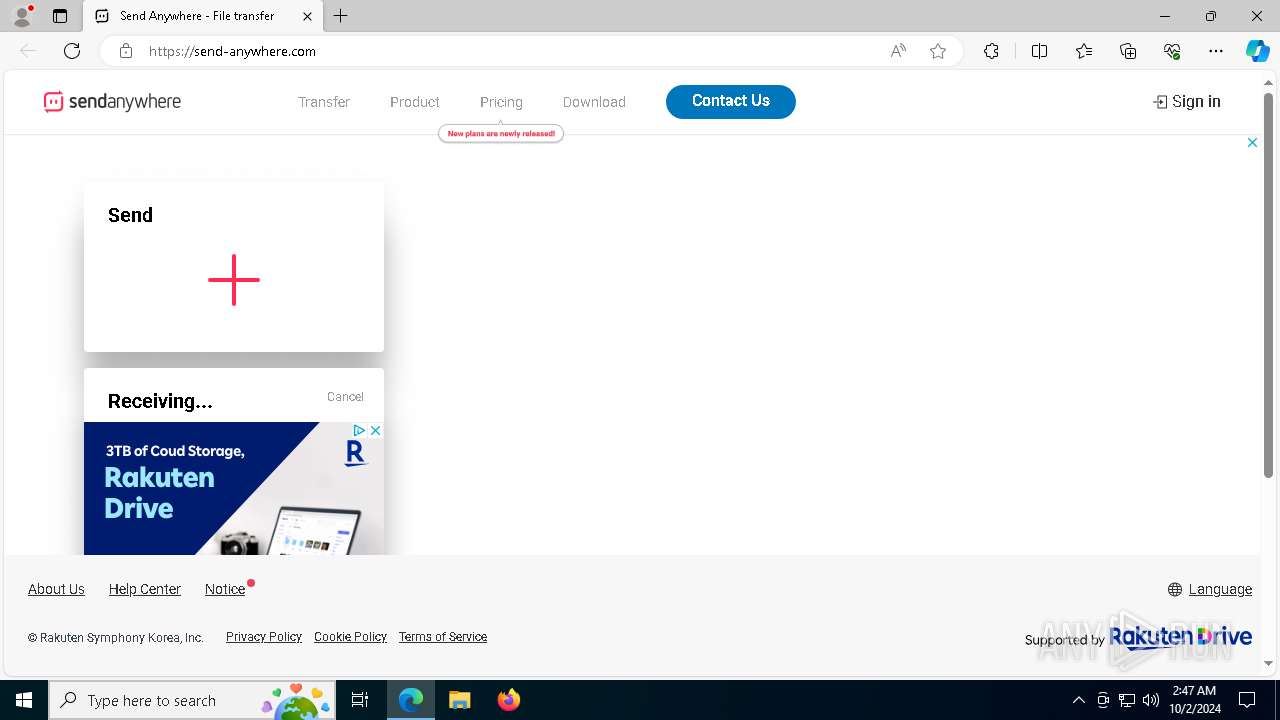View site information lock icon
This screenshot has width=1280, height=720.
tap(126, 51)
